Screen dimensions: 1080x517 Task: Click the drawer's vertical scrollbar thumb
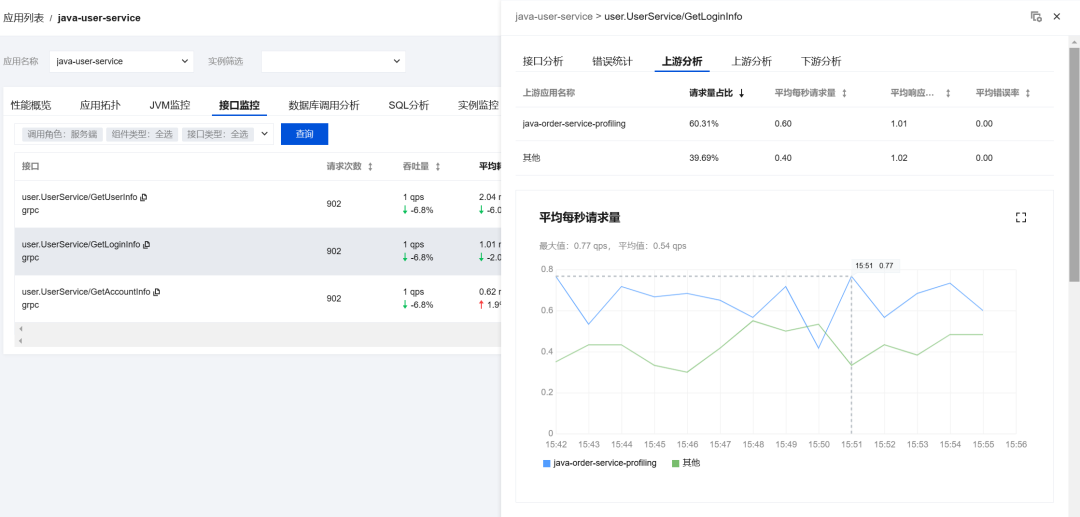click(x=1074, y=165)
